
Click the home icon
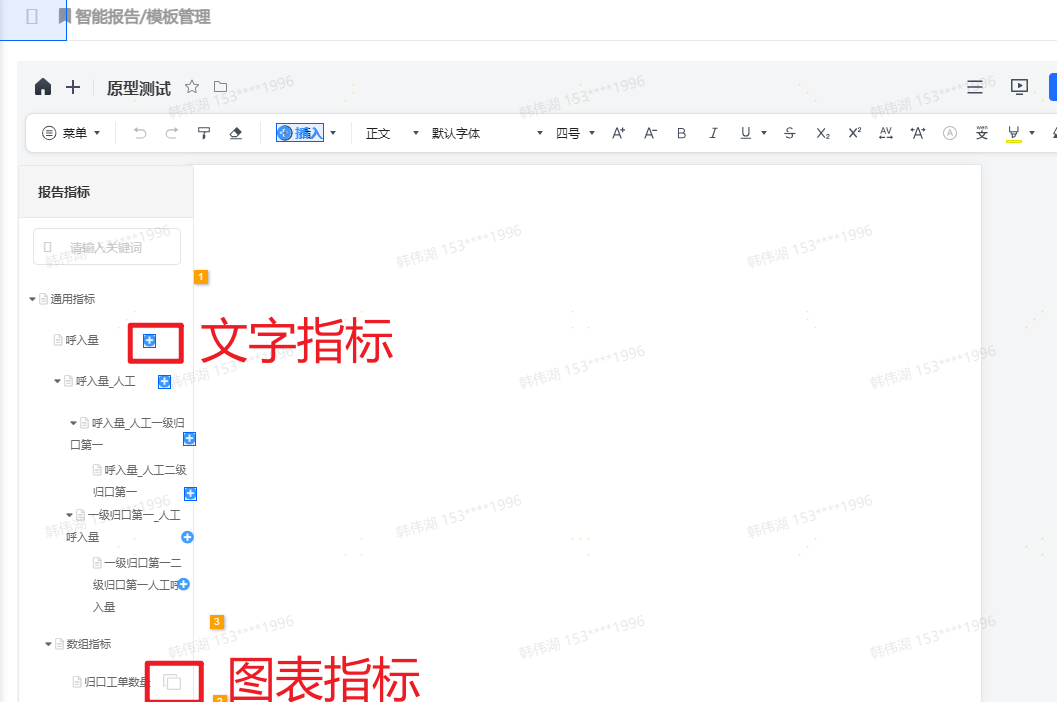tap(43, 87)
